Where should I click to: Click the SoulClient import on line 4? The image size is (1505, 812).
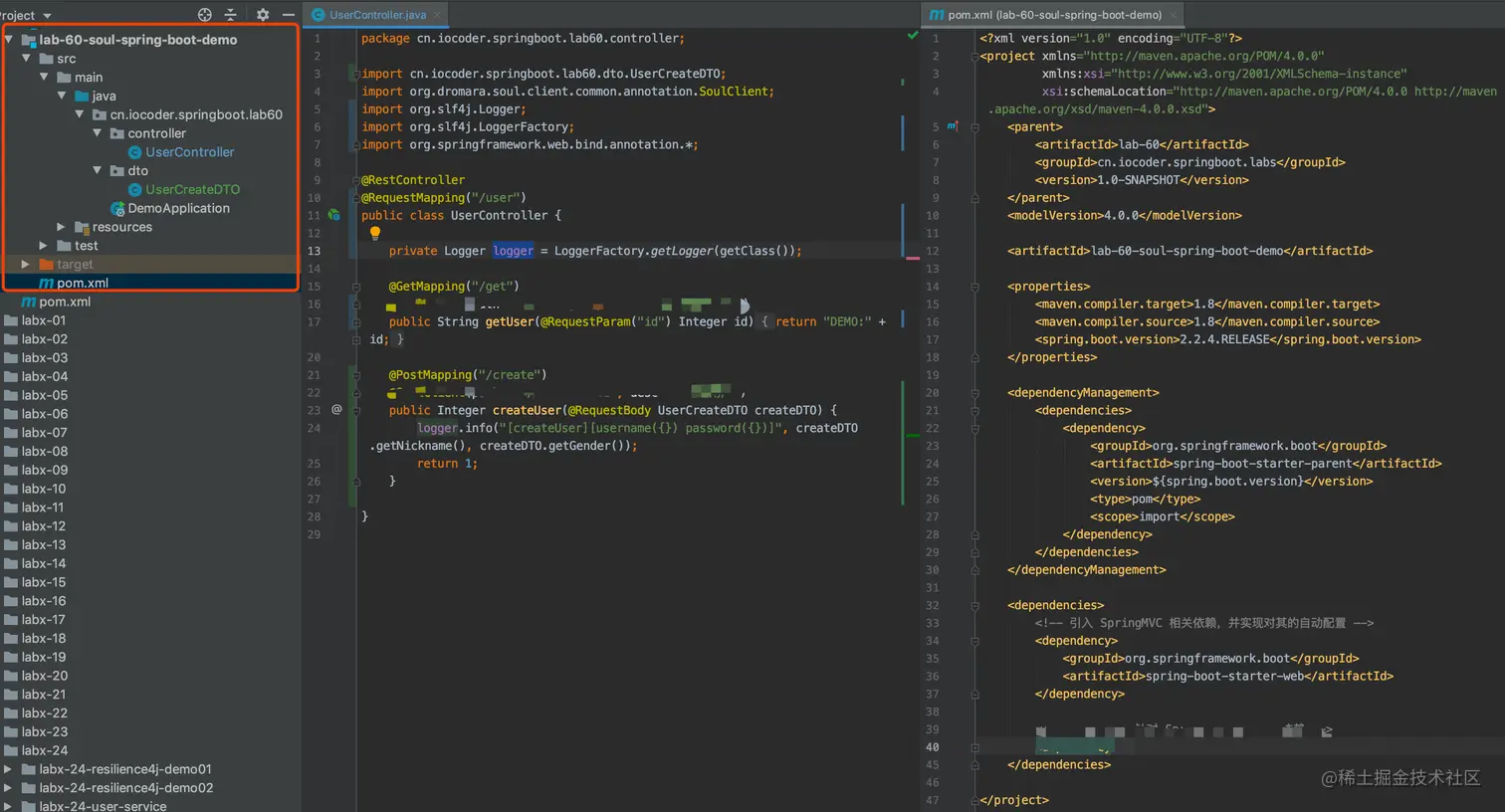pos(734,92)
